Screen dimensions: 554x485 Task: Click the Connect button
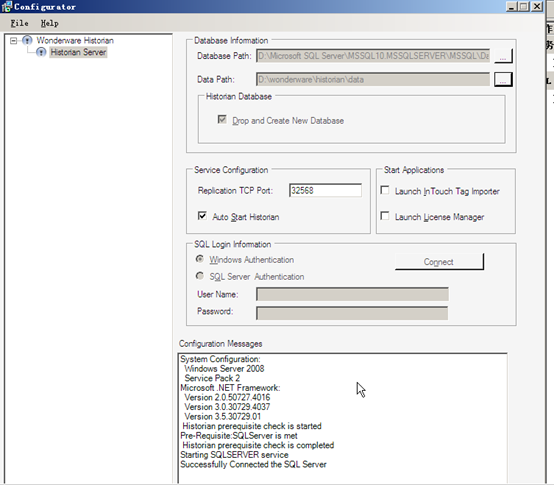pyautogui.click(x=439, y=262)
